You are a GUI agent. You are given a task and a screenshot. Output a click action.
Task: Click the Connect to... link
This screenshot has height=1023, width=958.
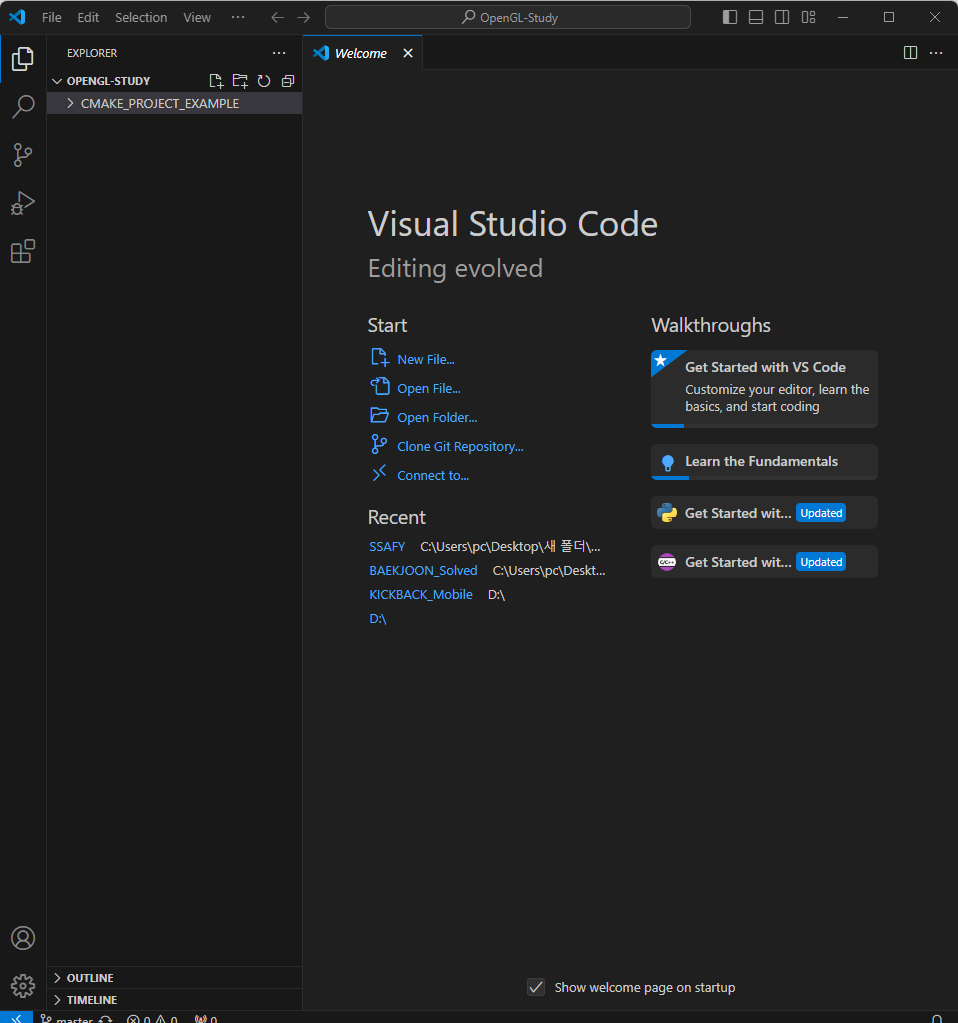pos(433,476)
